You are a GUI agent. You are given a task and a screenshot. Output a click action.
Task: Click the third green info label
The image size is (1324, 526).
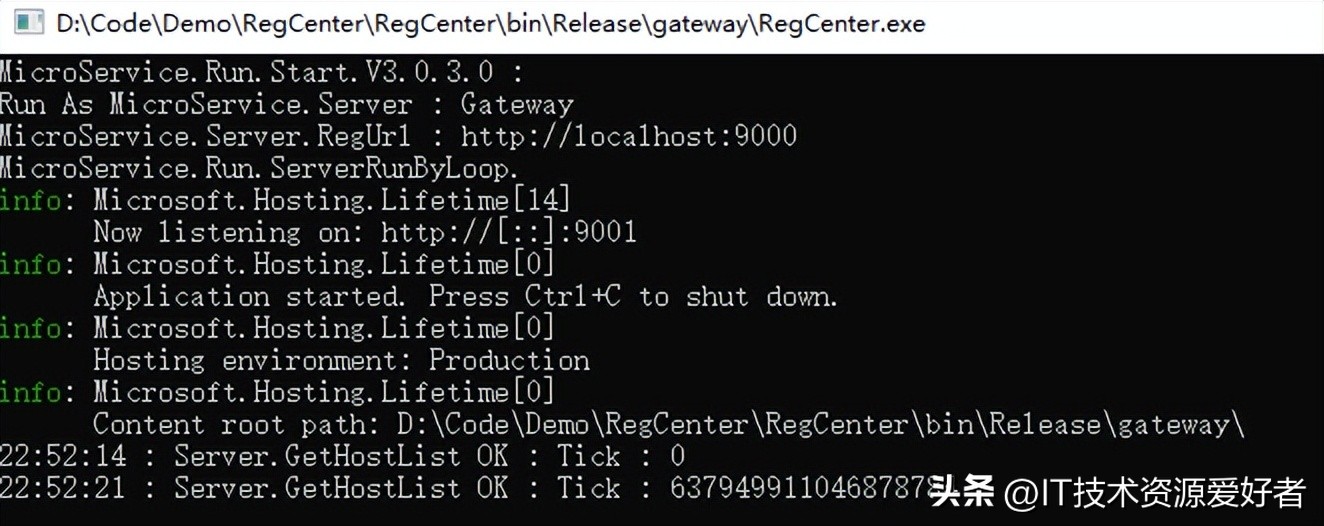pyautogui.click(x=30, y=328)
